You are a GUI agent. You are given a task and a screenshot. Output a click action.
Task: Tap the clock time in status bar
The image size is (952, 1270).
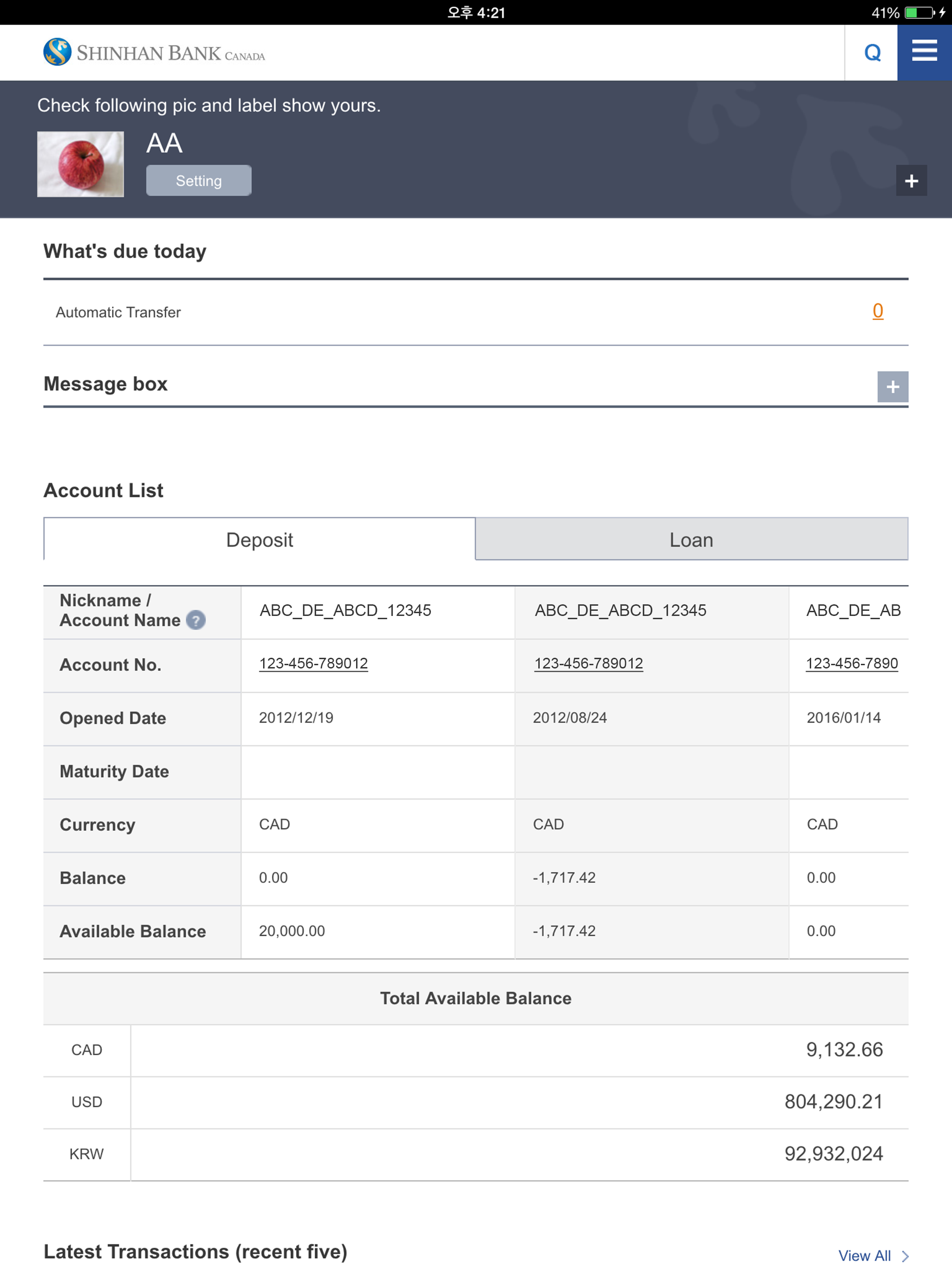[x=476, y=13]
